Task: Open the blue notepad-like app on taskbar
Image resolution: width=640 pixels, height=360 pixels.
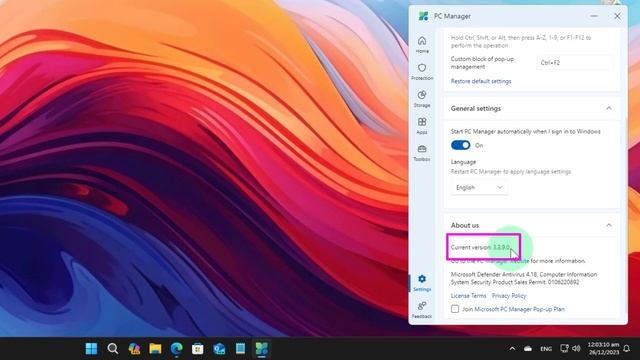Action: click(240, 349)
